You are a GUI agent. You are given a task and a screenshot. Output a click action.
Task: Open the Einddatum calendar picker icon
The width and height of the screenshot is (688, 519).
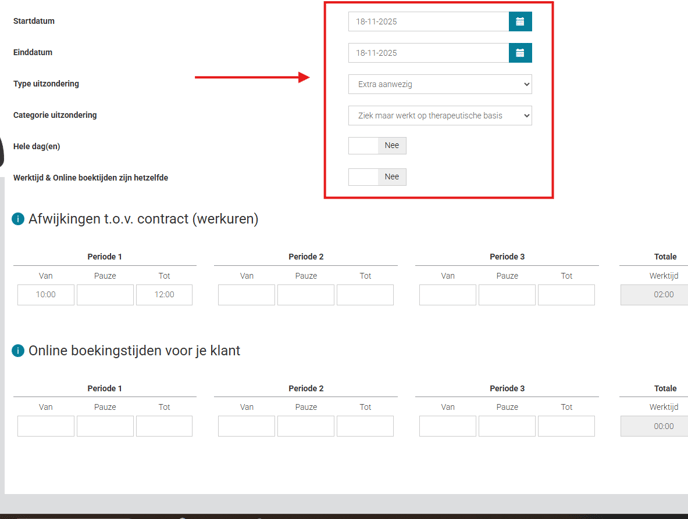(520, 53)
